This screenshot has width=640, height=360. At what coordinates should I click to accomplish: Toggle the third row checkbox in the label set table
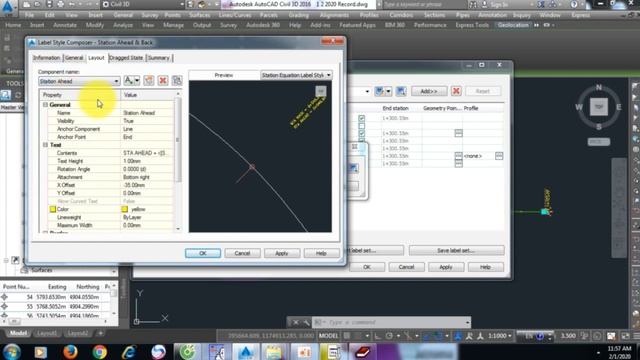[x=362, y=133]
